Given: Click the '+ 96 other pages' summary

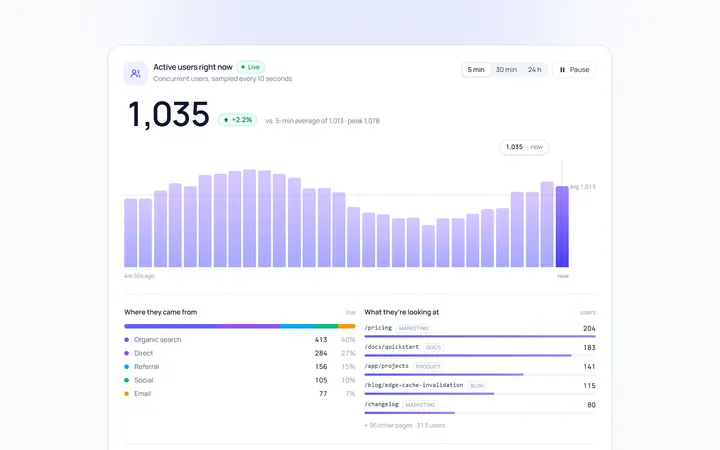Looking at the screenshot, I should [405, 426].
